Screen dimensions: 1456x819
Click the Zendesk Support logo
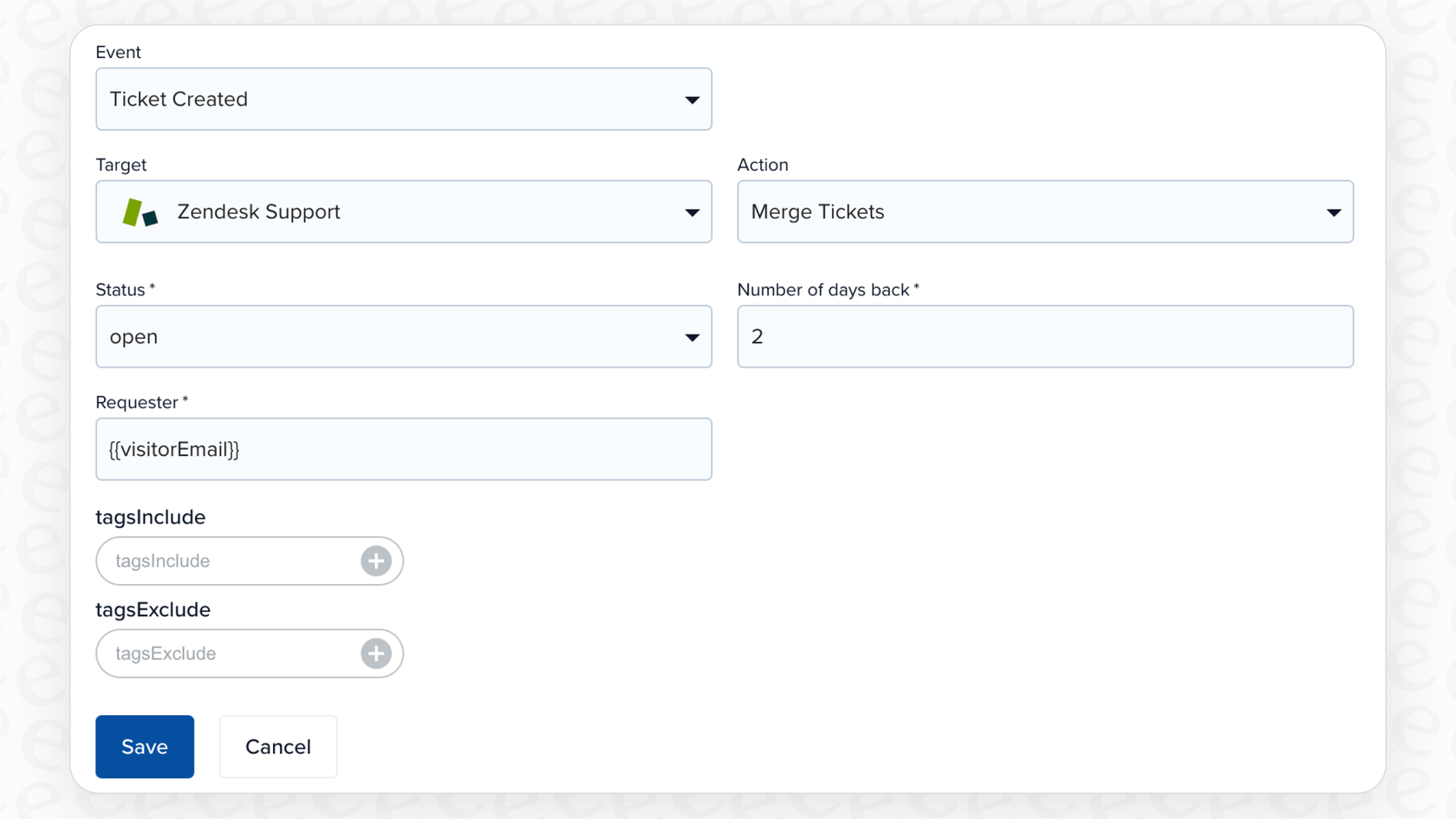pyautogui.click(x=137, y=211)
